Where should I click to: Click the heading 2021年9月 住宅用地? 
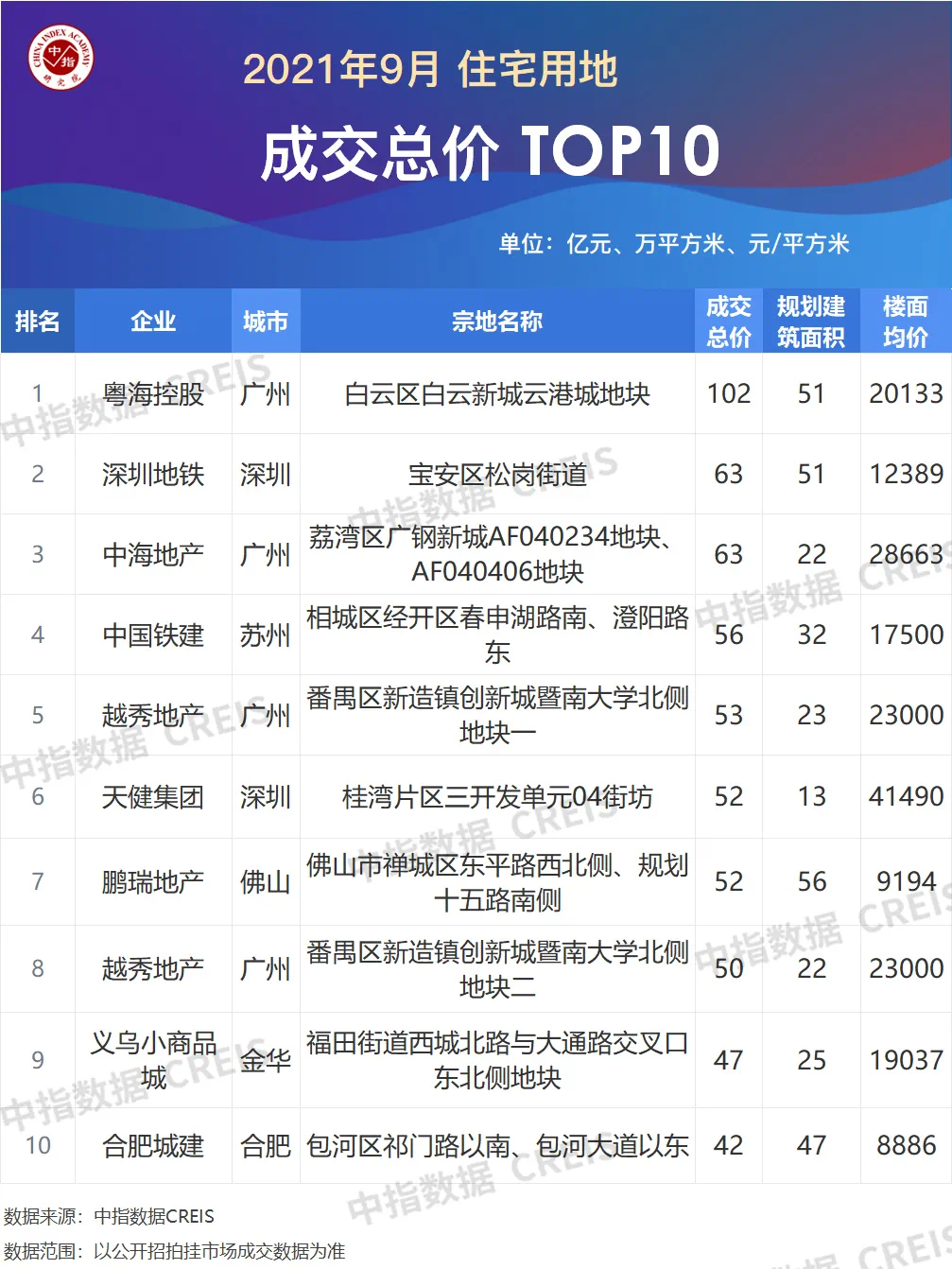click(x=430, y=70)
